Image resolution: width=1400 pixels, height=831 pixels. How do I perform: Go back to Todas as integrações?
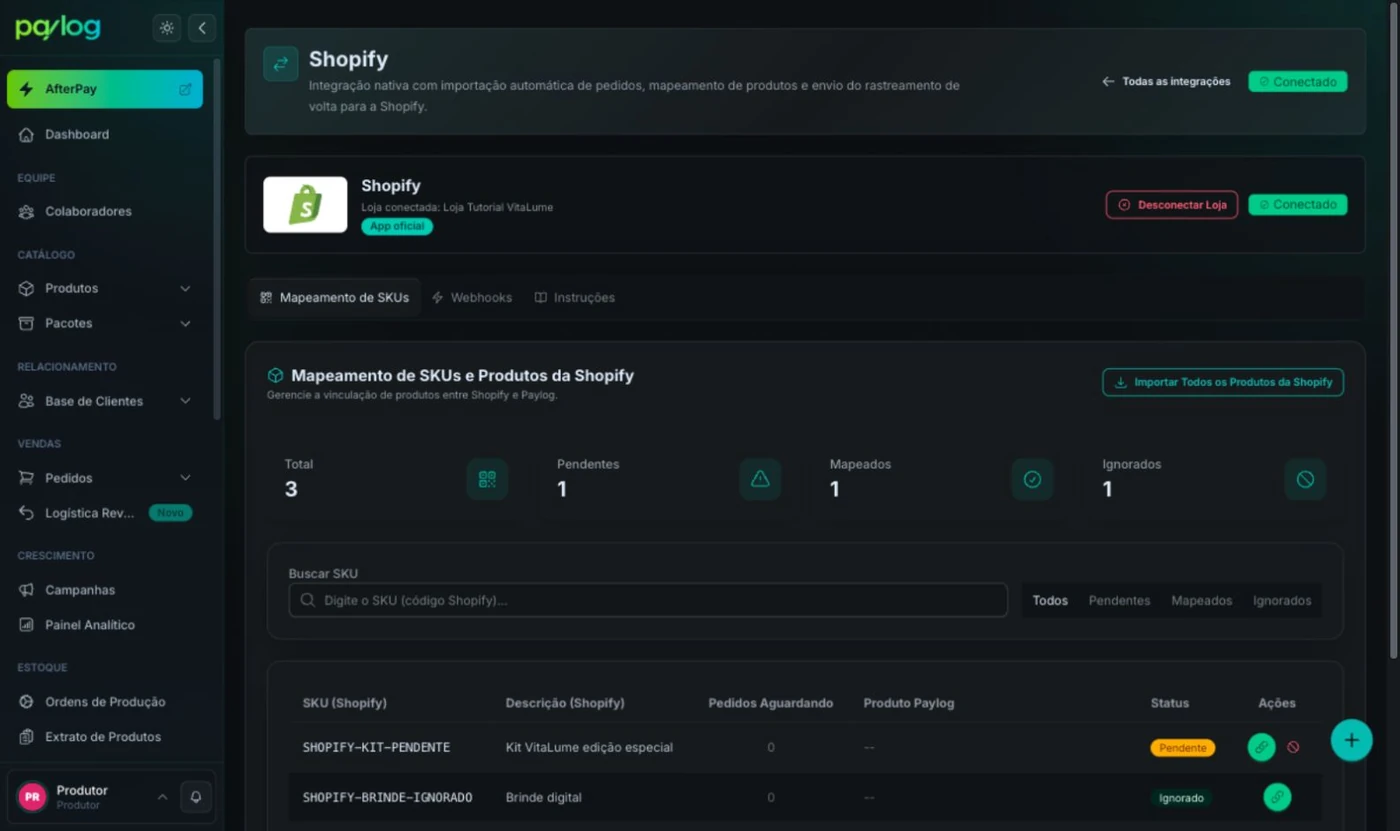(1166, 81)
